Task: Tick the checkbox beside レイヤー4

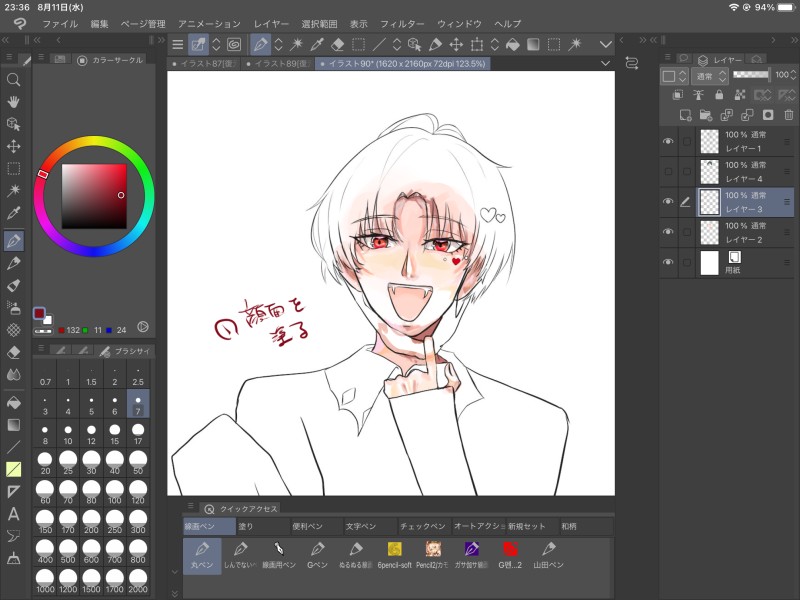Action: coord(687,171)
